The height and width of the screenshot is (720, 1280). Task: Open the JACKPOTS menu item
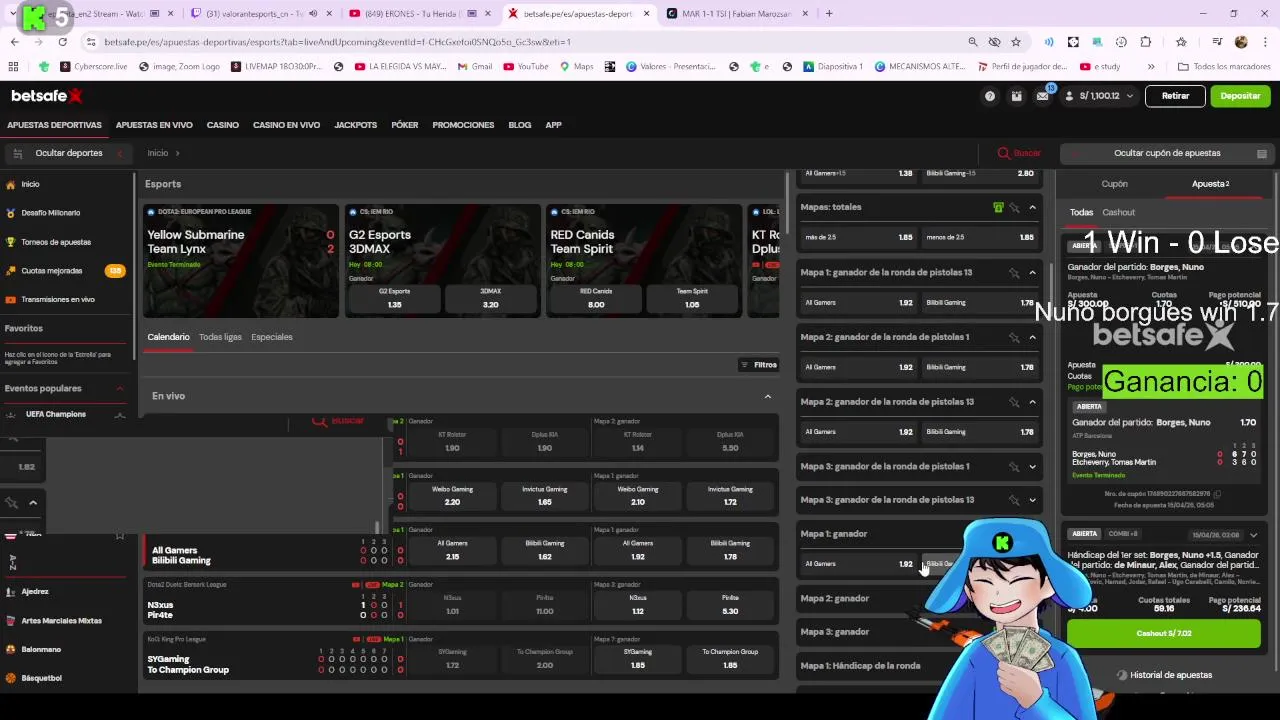tap(356, 125)
